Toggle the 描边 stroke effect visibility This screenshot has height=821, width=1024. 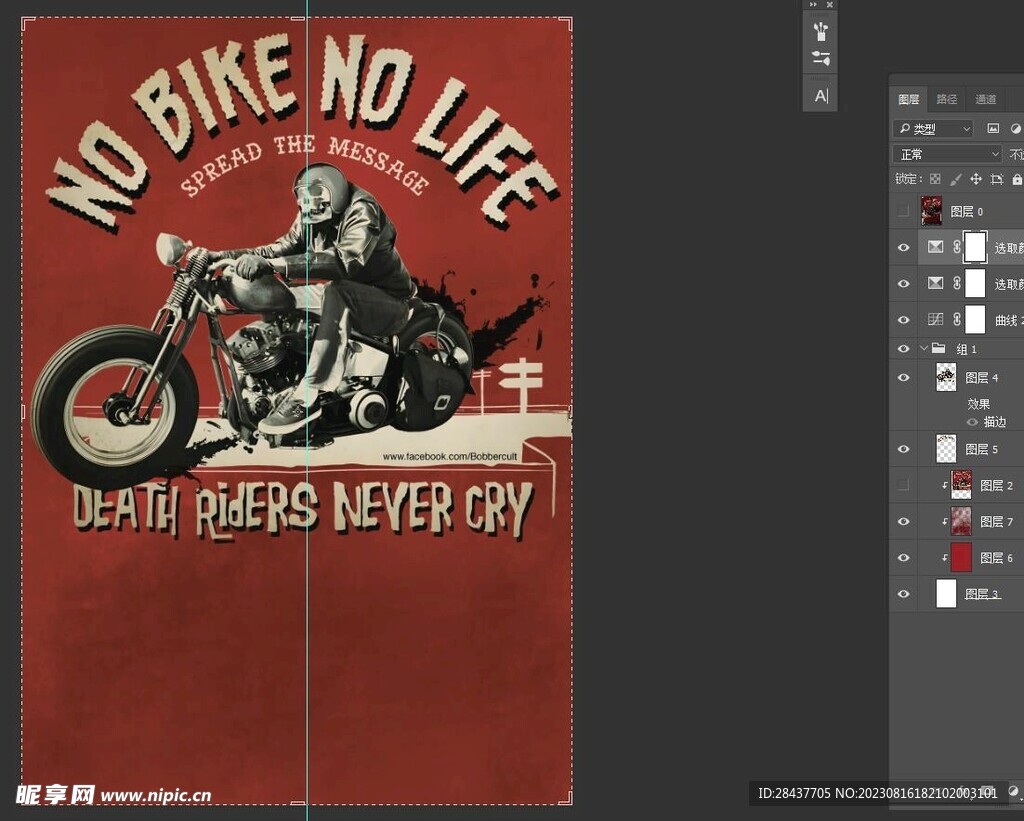point(972,422)
